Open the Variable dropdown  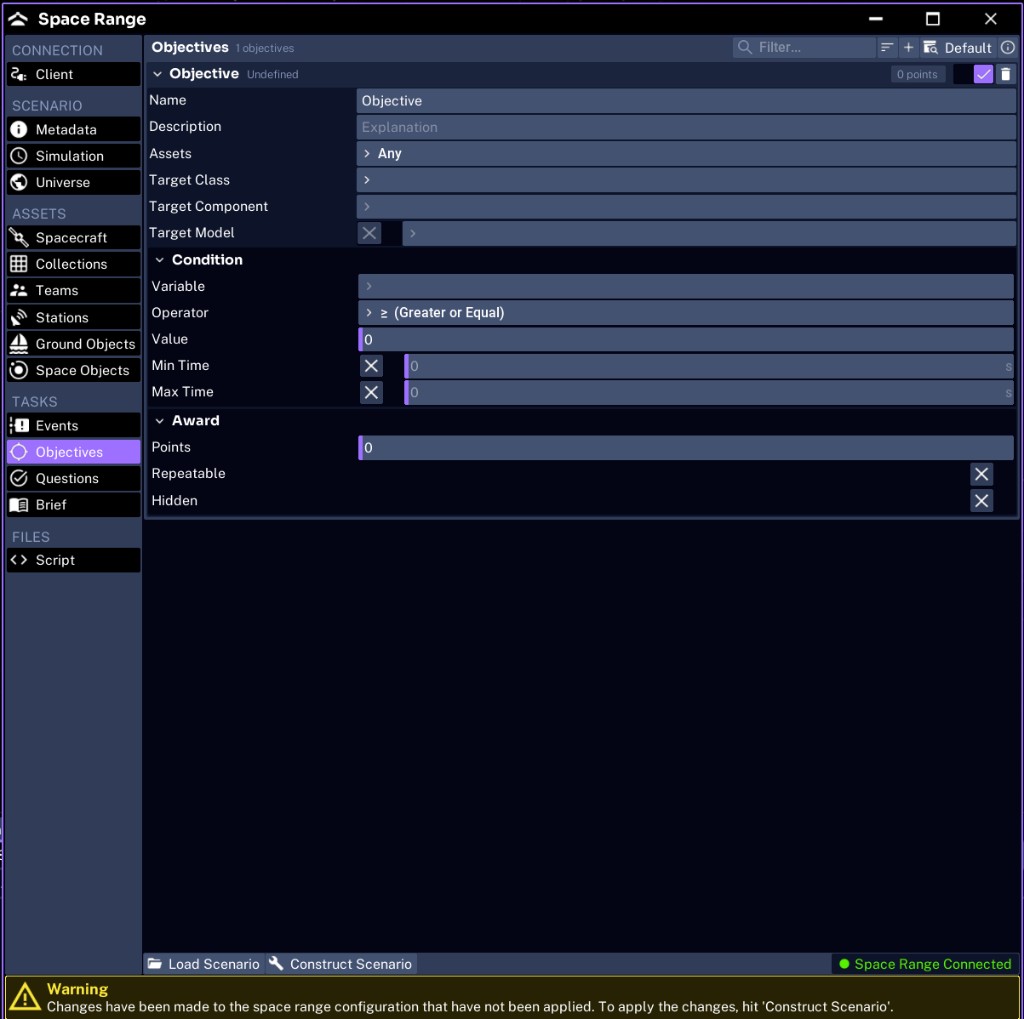[686, 286]
